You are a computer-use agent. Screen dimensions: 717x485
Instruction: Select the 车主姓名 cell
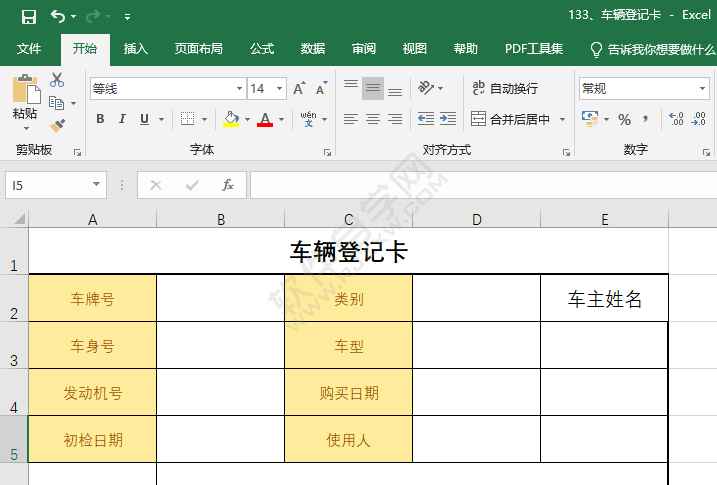[605, 298]
